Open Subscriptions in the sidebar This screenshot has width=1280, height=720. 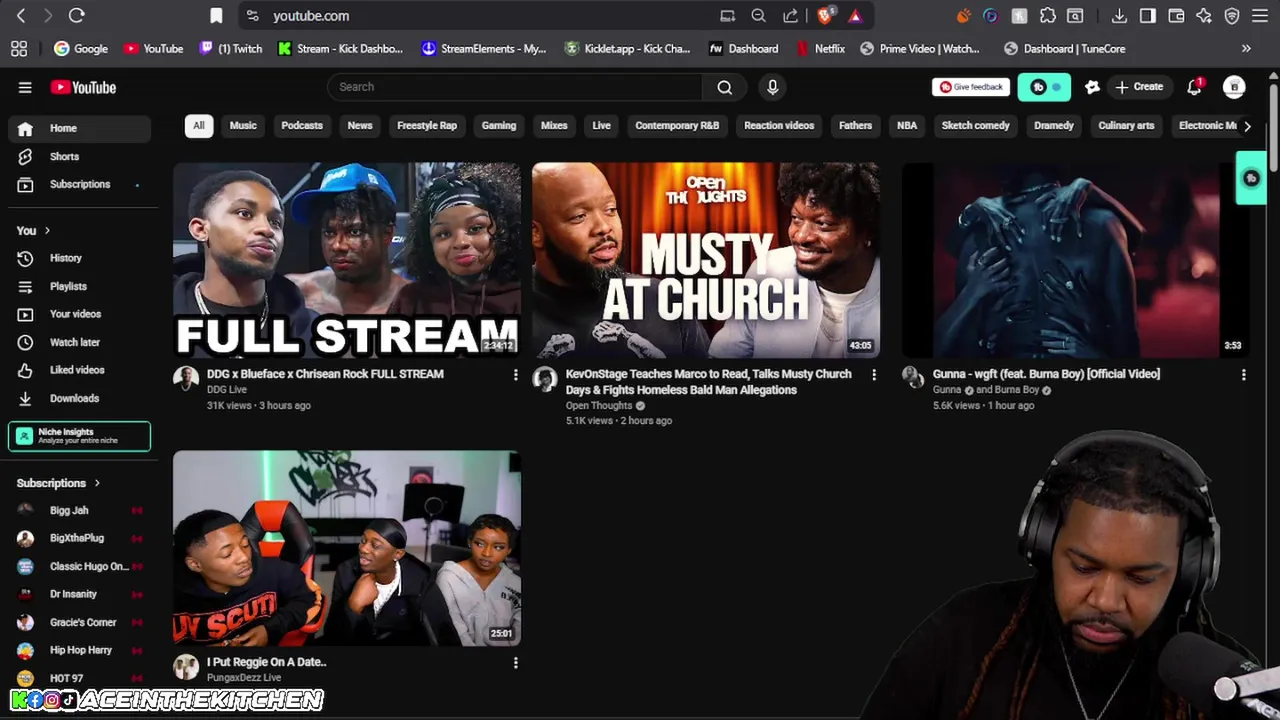tap(80, 184)
